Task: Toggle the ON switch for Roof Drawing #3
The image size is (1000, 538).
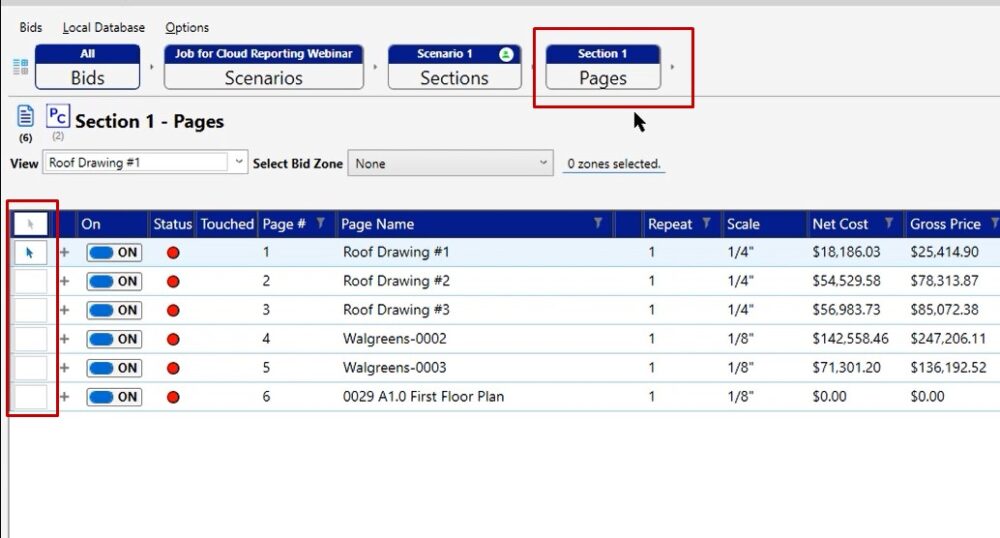Action: click(114, 310)
